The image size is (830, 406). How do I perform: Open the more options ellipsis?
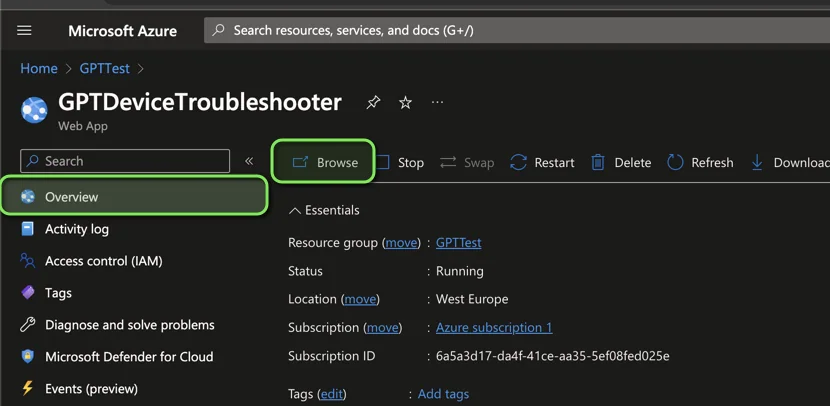point(437,102)
